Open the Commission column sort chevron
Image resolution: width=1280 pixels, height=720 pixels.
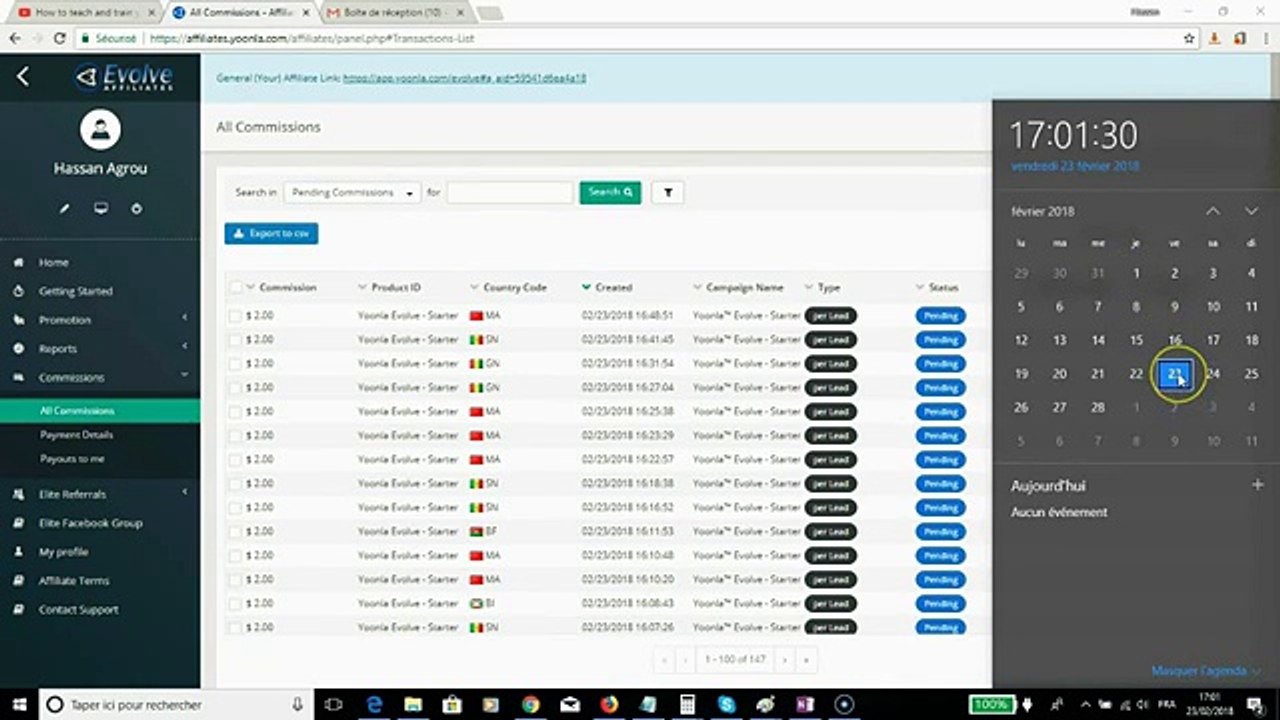pyautogui.click(x=251, y=287)
